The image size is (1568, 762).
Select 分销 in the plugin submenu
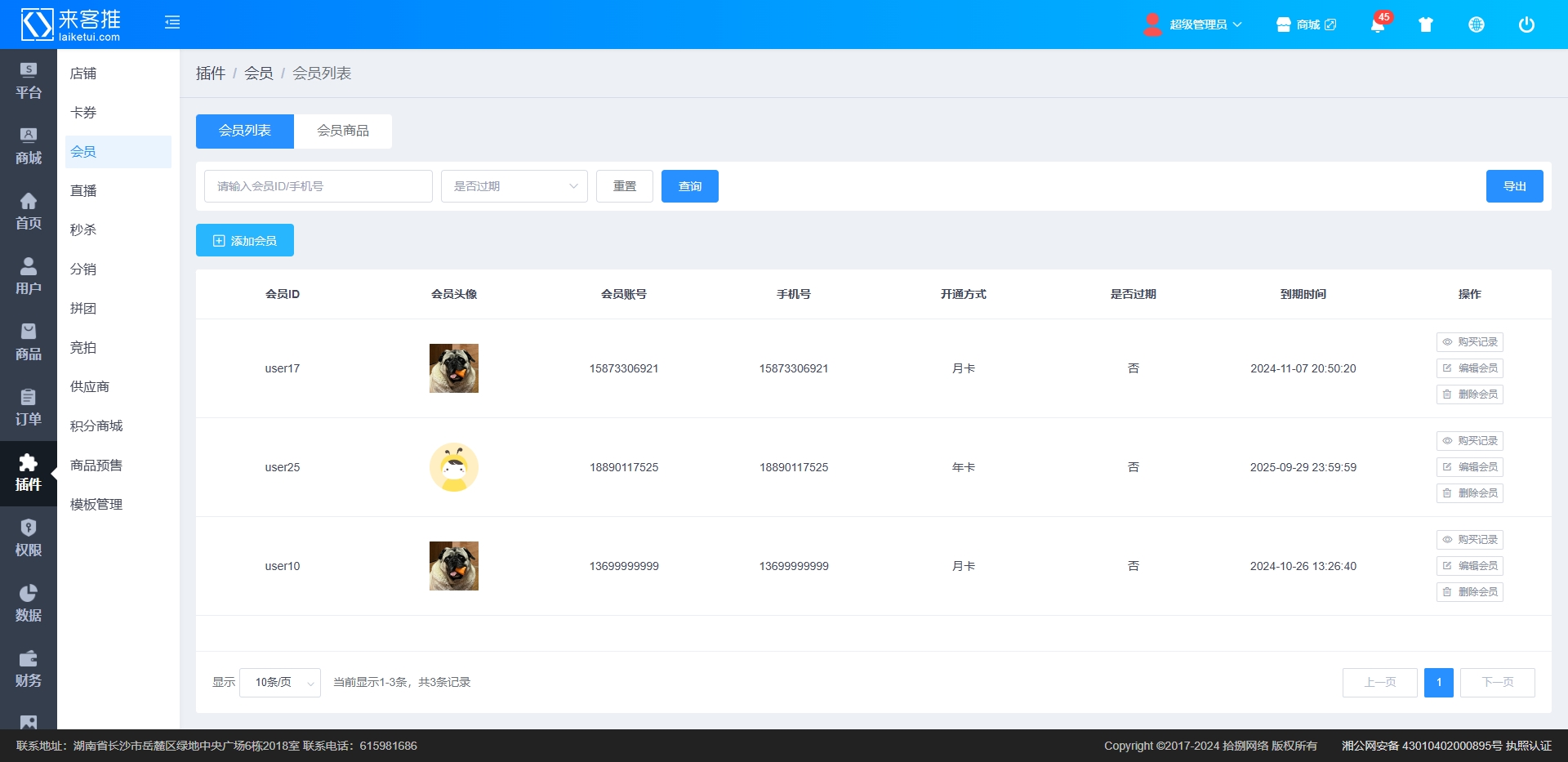(83, 270)
